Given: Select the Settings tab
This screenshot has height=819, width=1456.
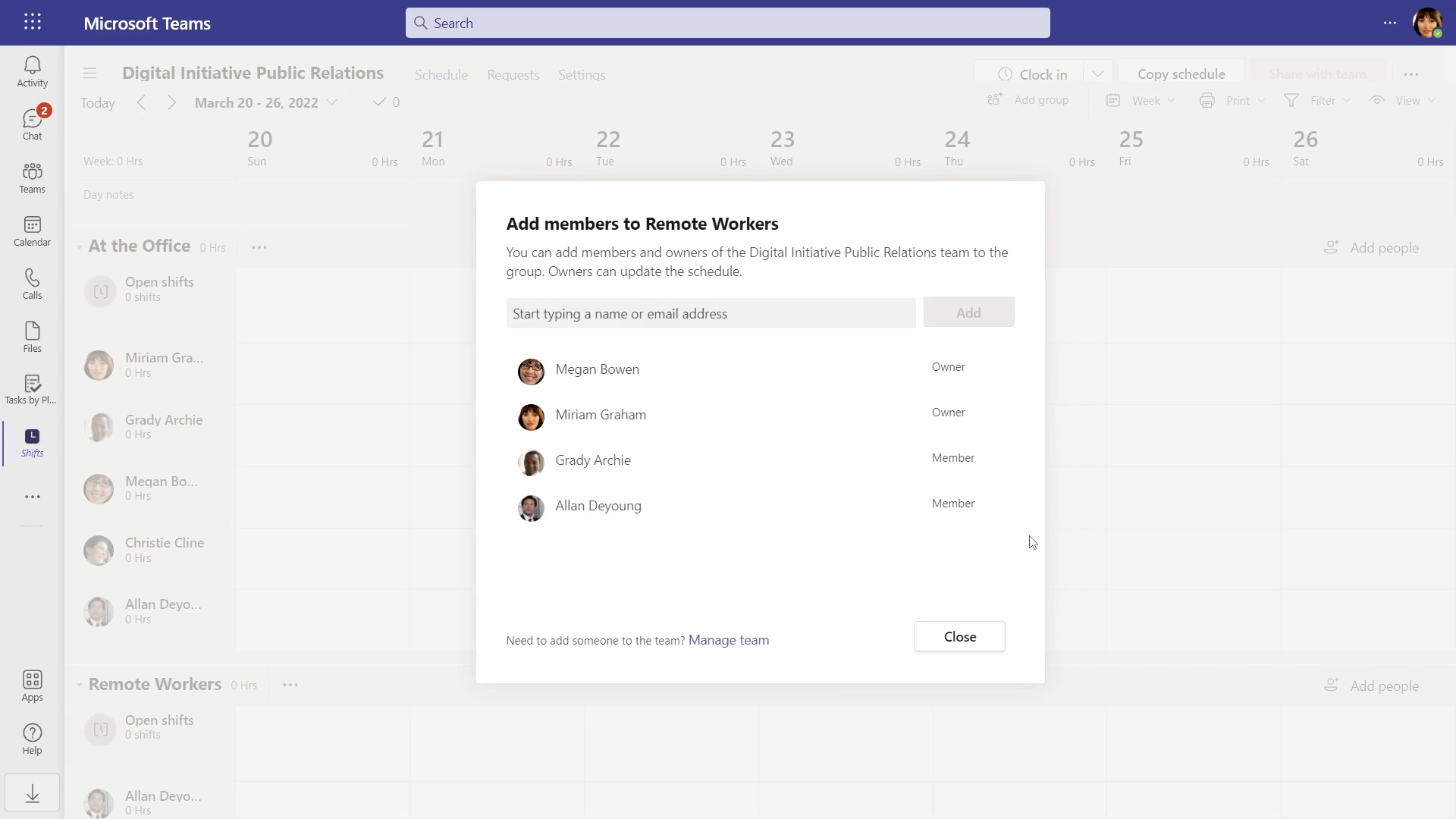Looking at the screenshot, I should (582, 74).
